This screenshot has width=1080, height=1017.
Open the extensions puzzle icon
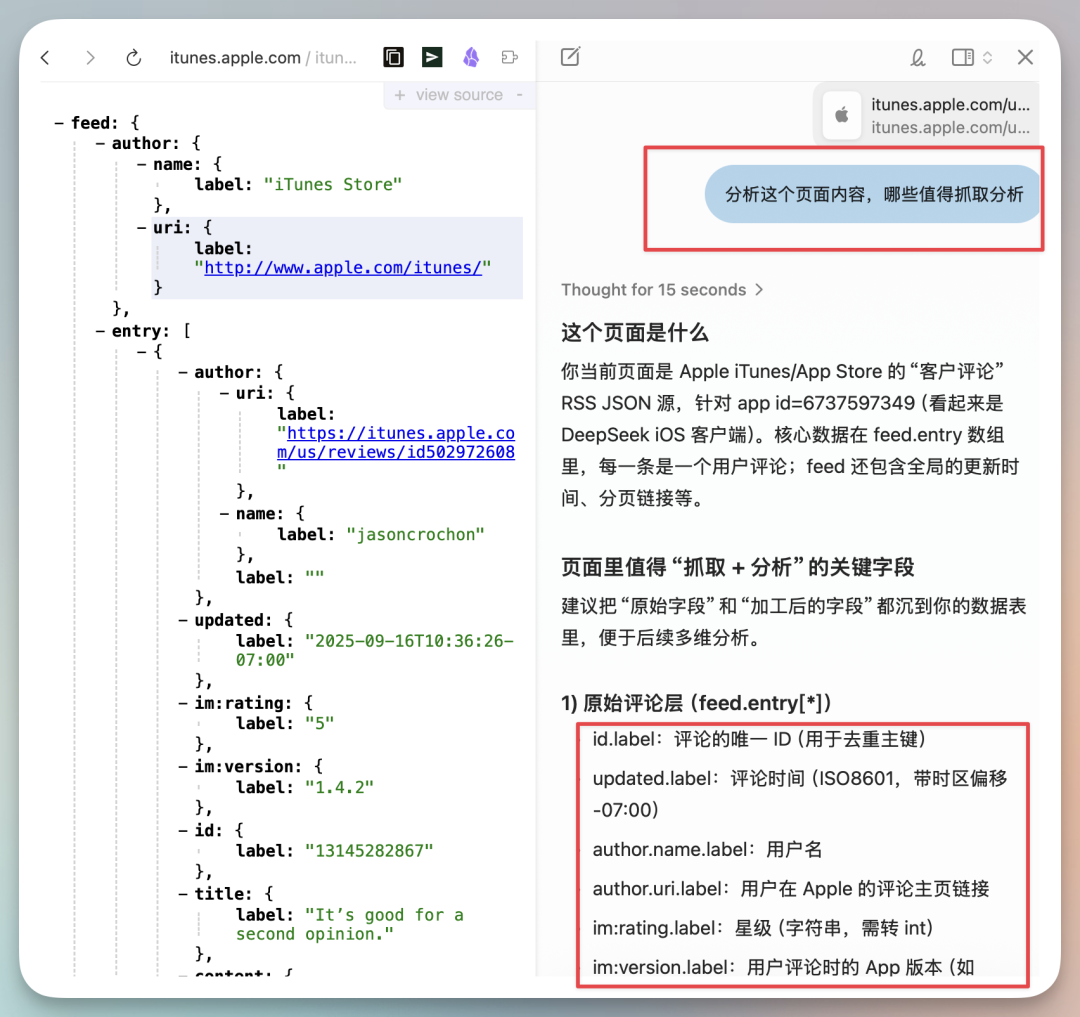tap(510, 57)
